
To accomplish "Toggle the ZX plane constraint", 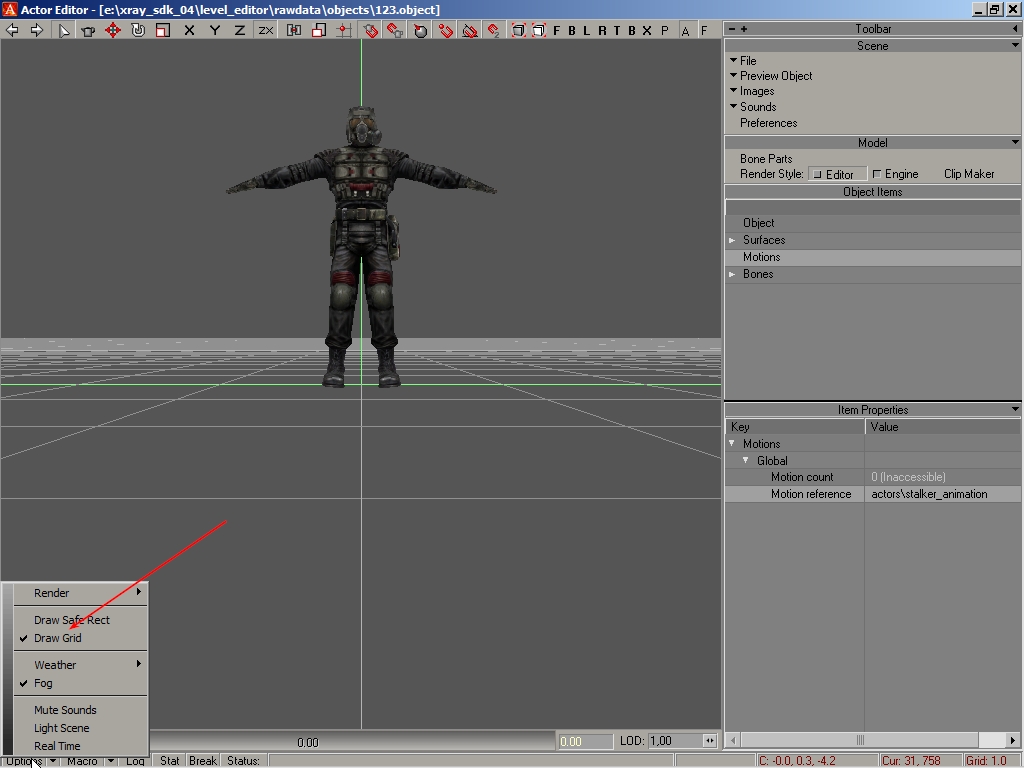I will click(265, 30).
